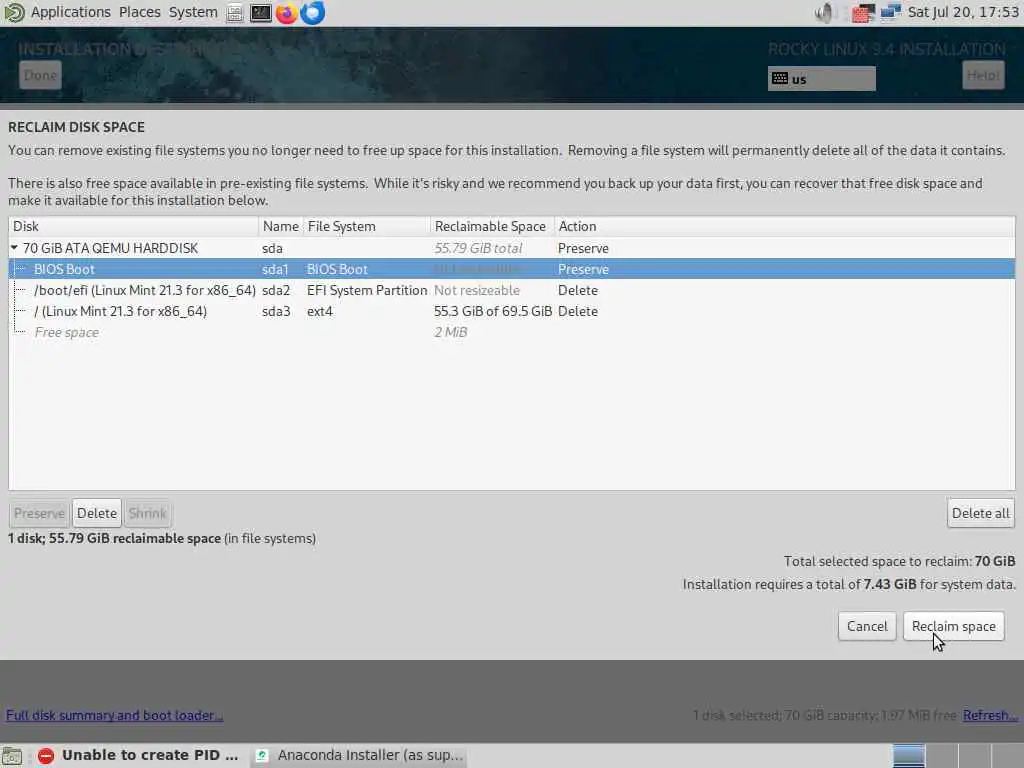The image size is (1024, 768).
Task: Sort by the File System column header
Action: tap(367, 226)
